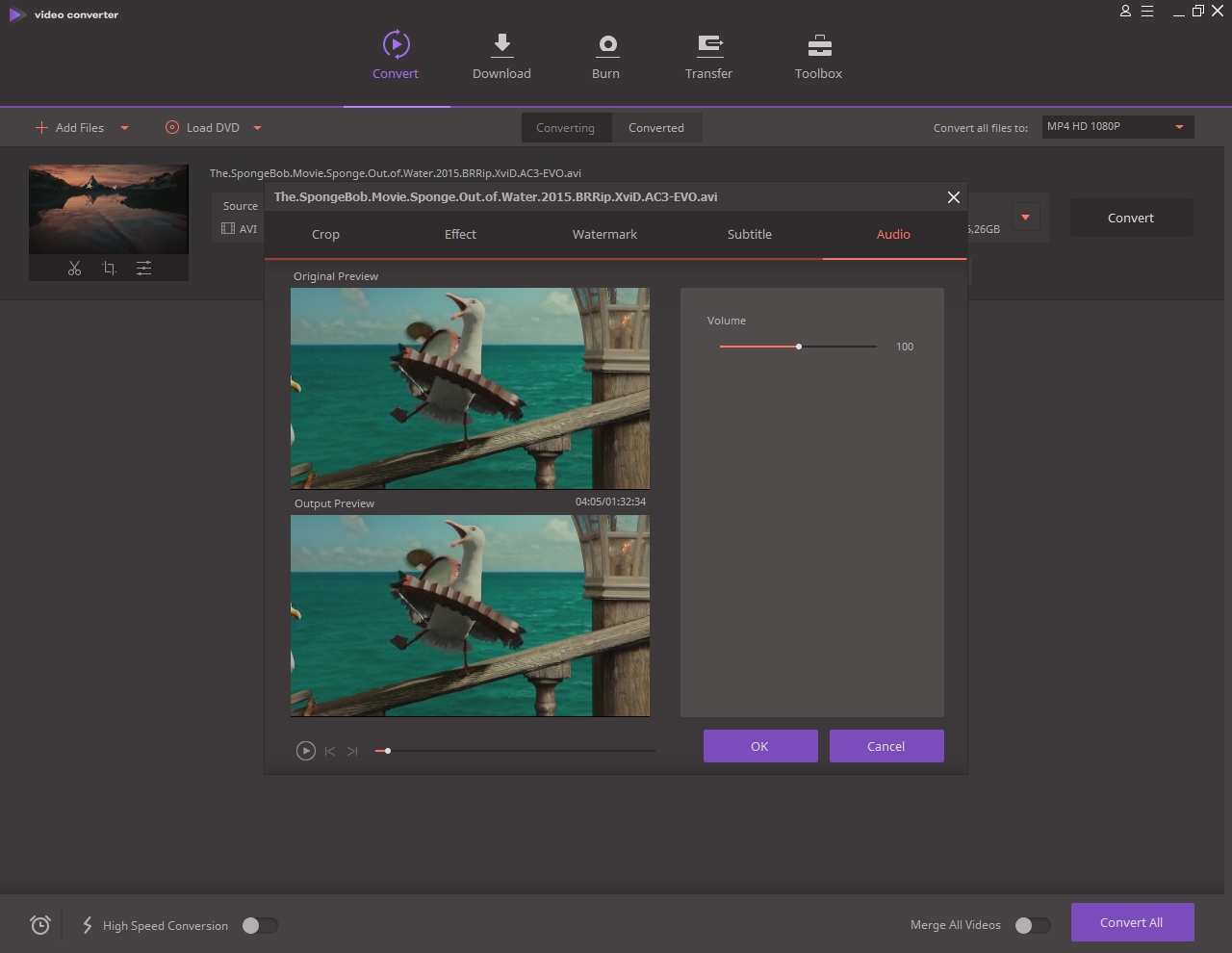Click the Original Preview video pane
Screen dimensions: 1232x953
[470, 389]
